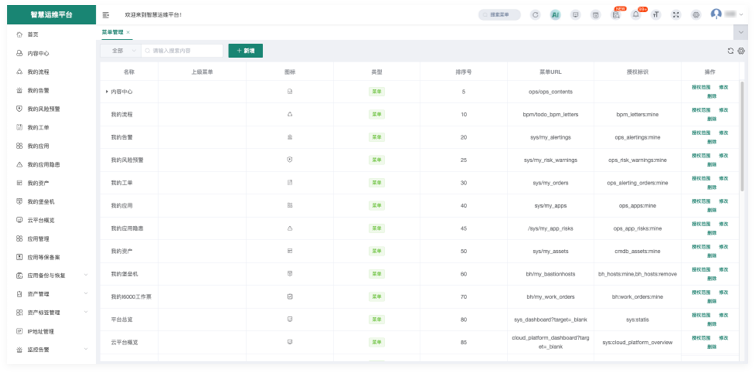Click the font size icon in header

coord(656,15)
